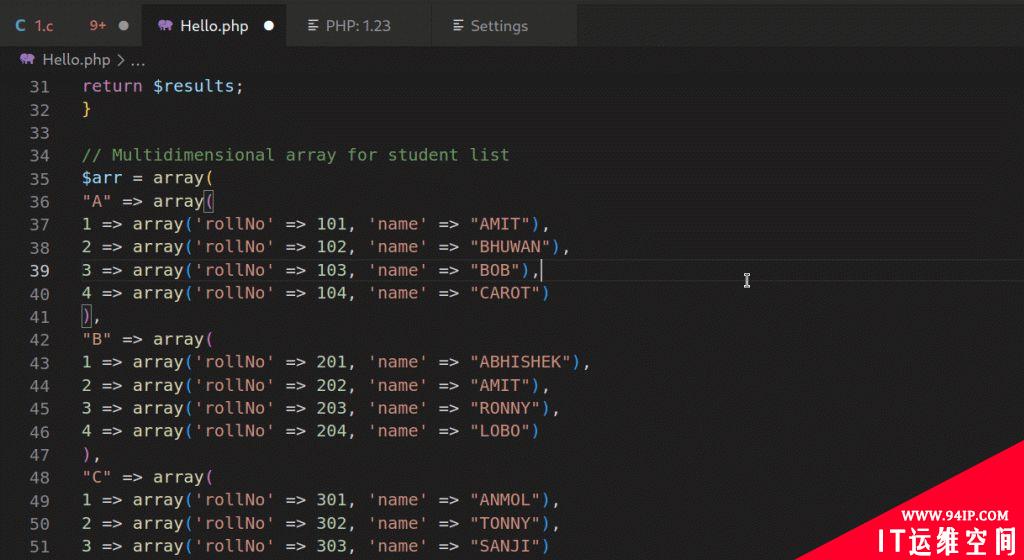Click line number 42 in the gutter

point(39,340)
